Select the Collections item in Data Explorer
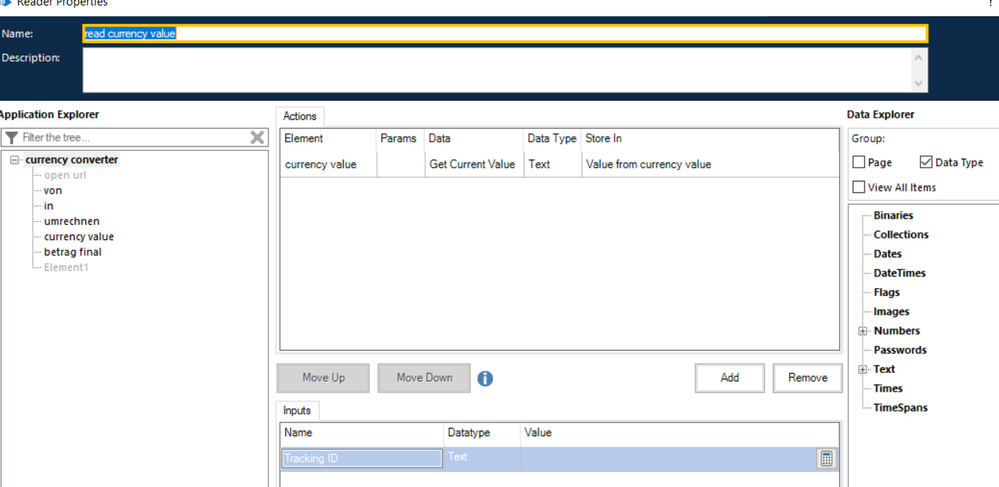This screenshot has height=487, width=999. pos(900,235)
